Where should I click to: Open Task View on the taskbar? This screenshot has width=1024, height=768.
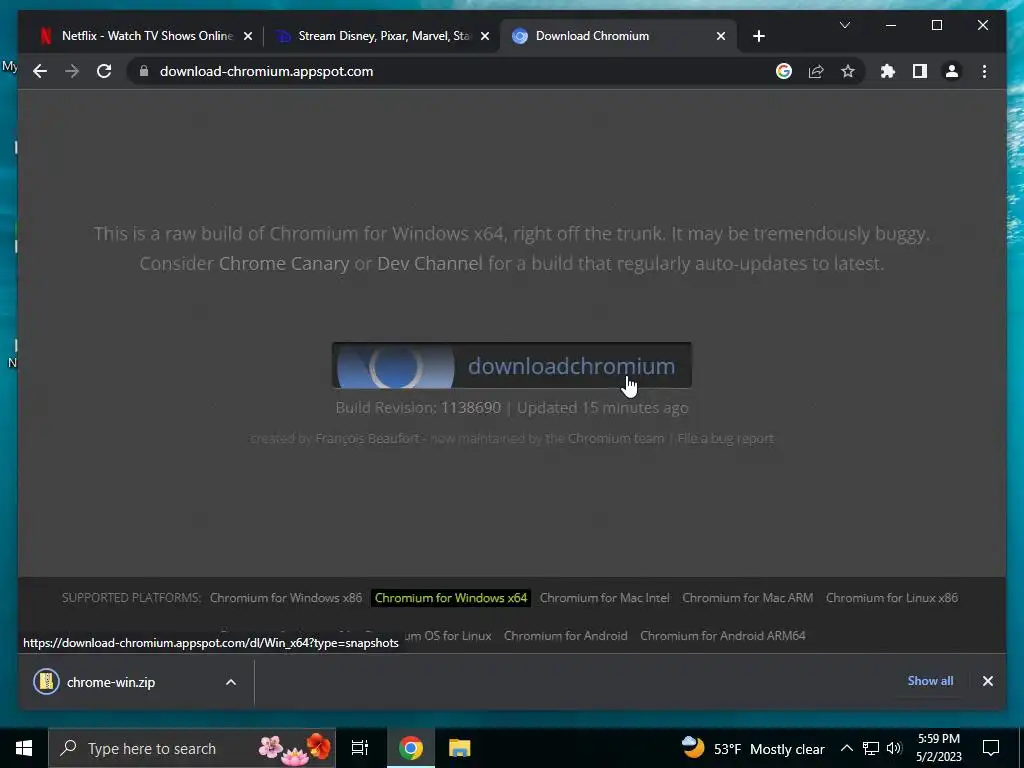click(360, 748)
